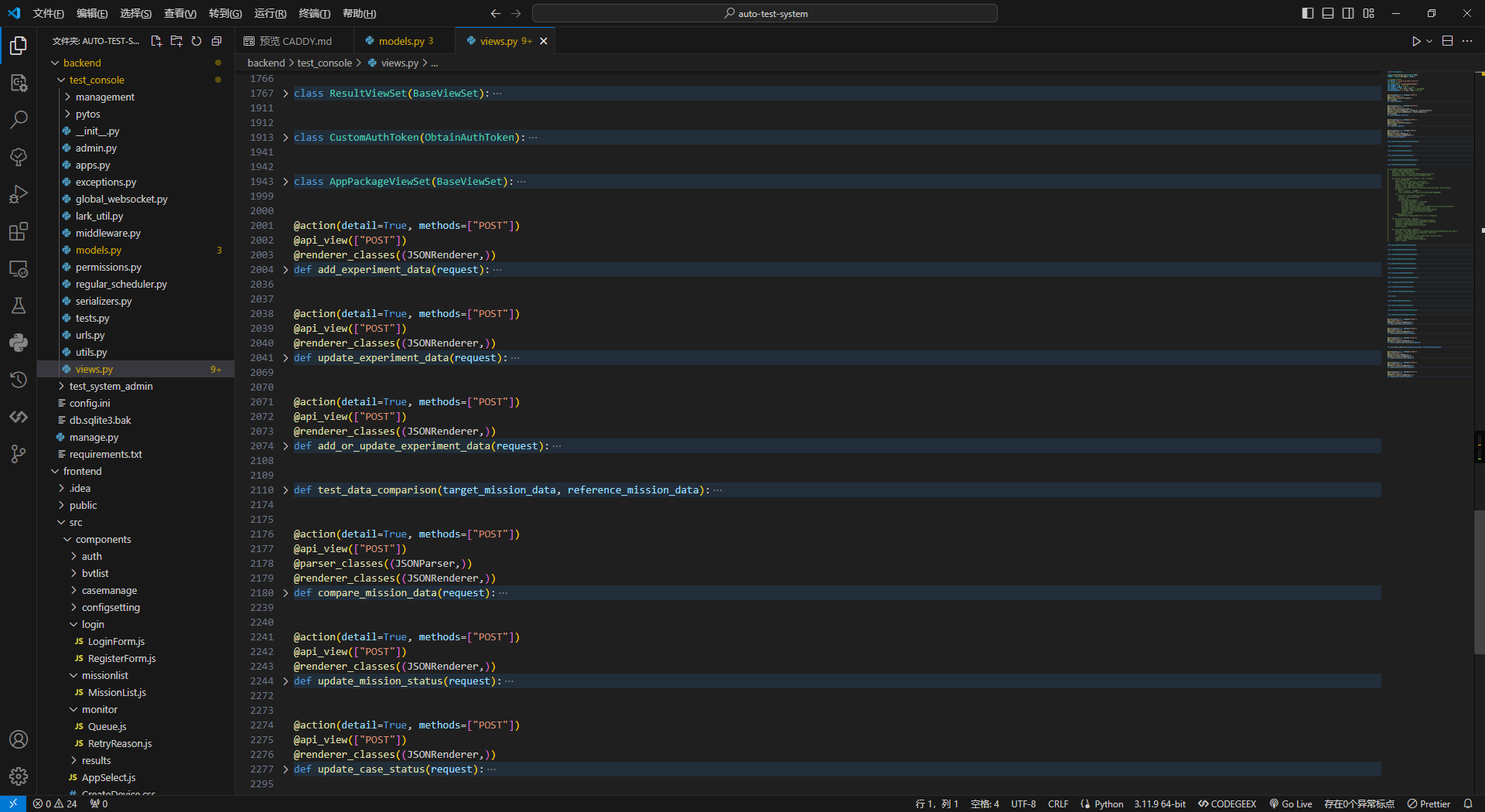The width and height of the screenshot is (1485, 812).
Task: Select Python language mode
Action: tap(1108, 803)
